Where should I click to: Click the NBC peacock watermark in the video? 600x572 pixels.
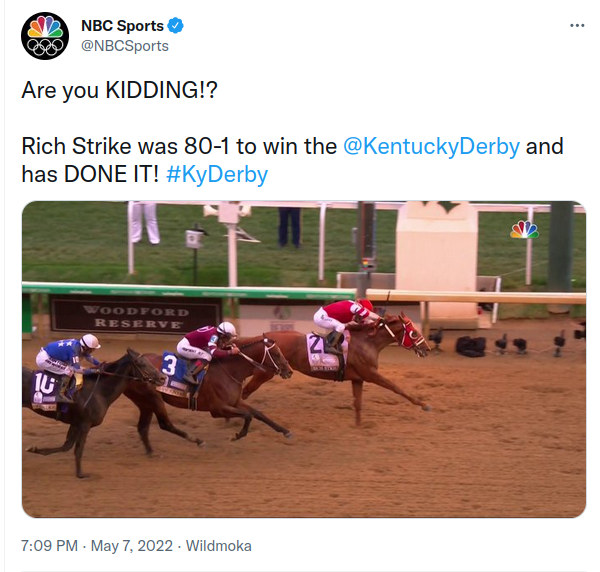(x=524, y=230)
